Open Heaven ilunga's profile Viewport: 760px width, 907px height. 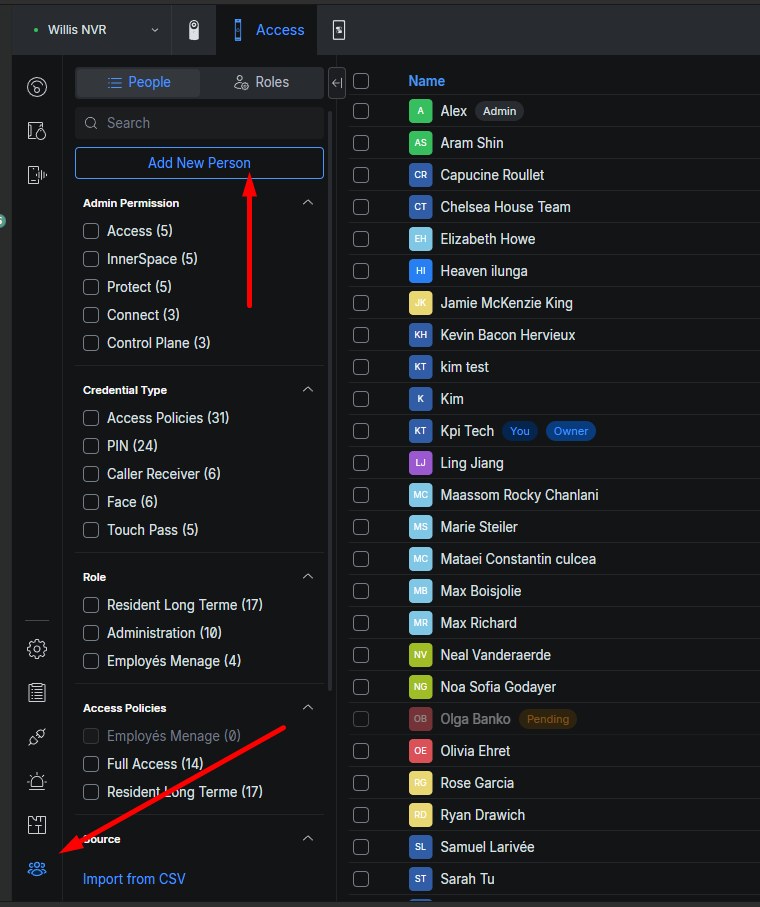(x=484, y=271)
